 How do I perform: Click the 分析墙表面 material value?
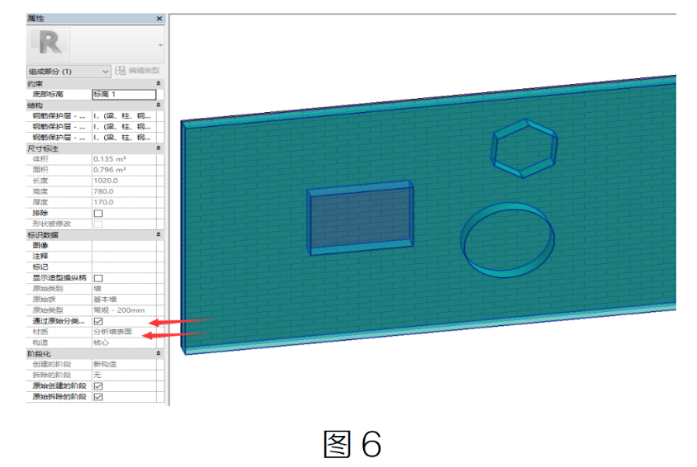112,331
